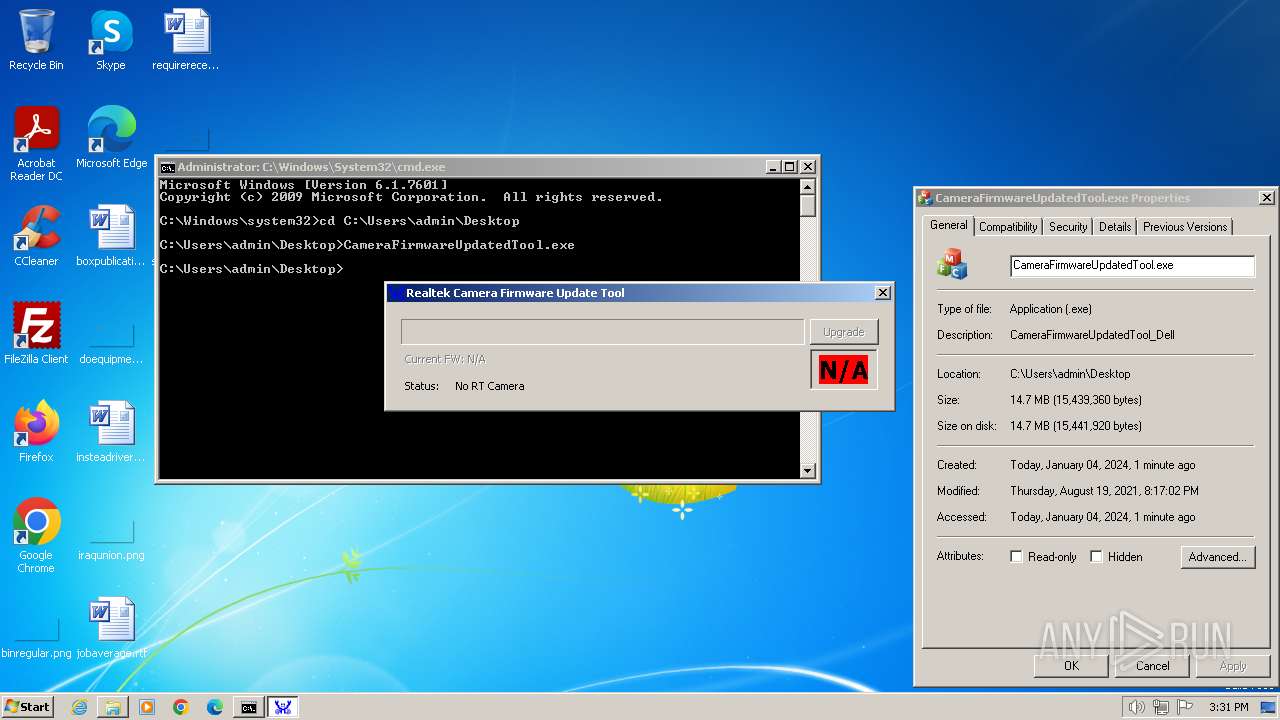Select the insteadriver Word document
Image resolution: width=1280 pixels, height=720 pixels.
111,432
